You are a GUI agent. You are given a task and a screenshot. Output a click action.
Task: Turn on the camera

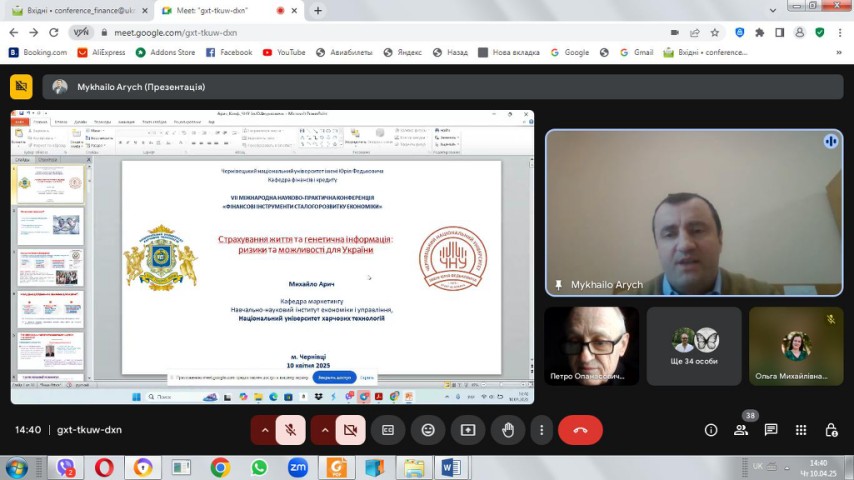(351, 430)
